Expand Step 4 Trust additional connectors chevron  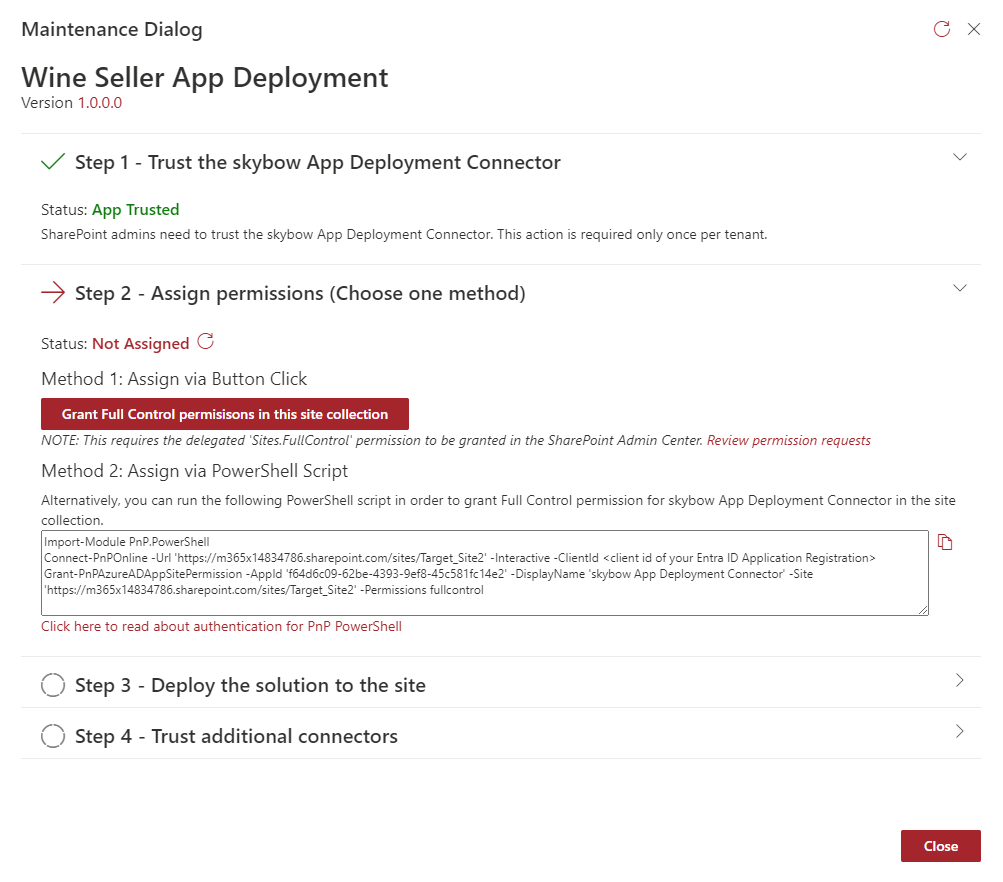[960, 732]
